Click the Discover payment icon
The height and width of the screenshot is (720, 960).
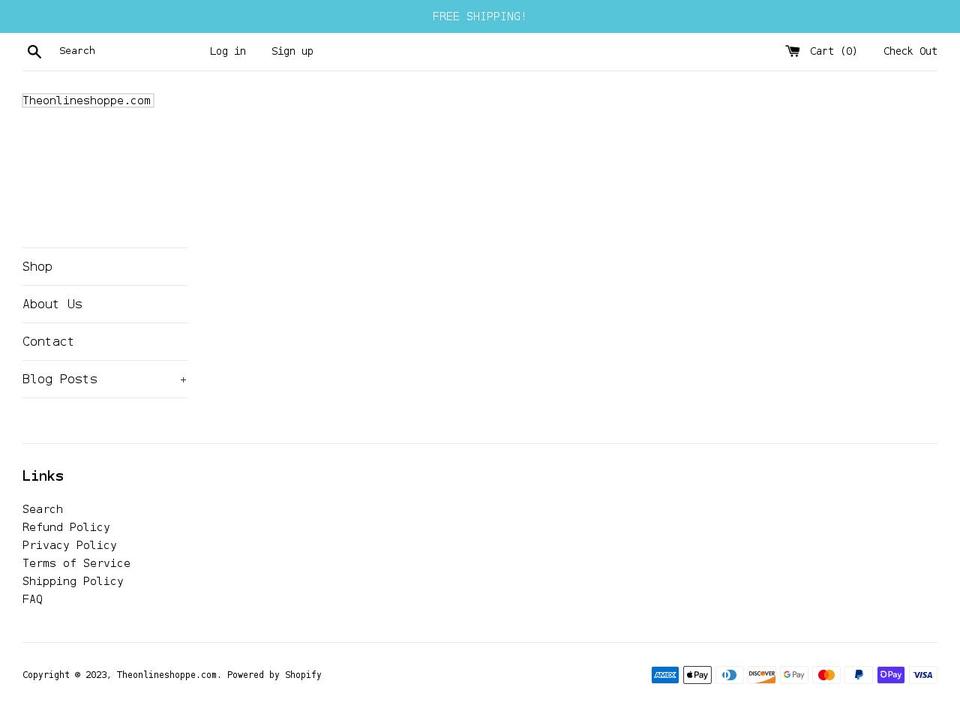pyautogui.click(x=762, y=675)
